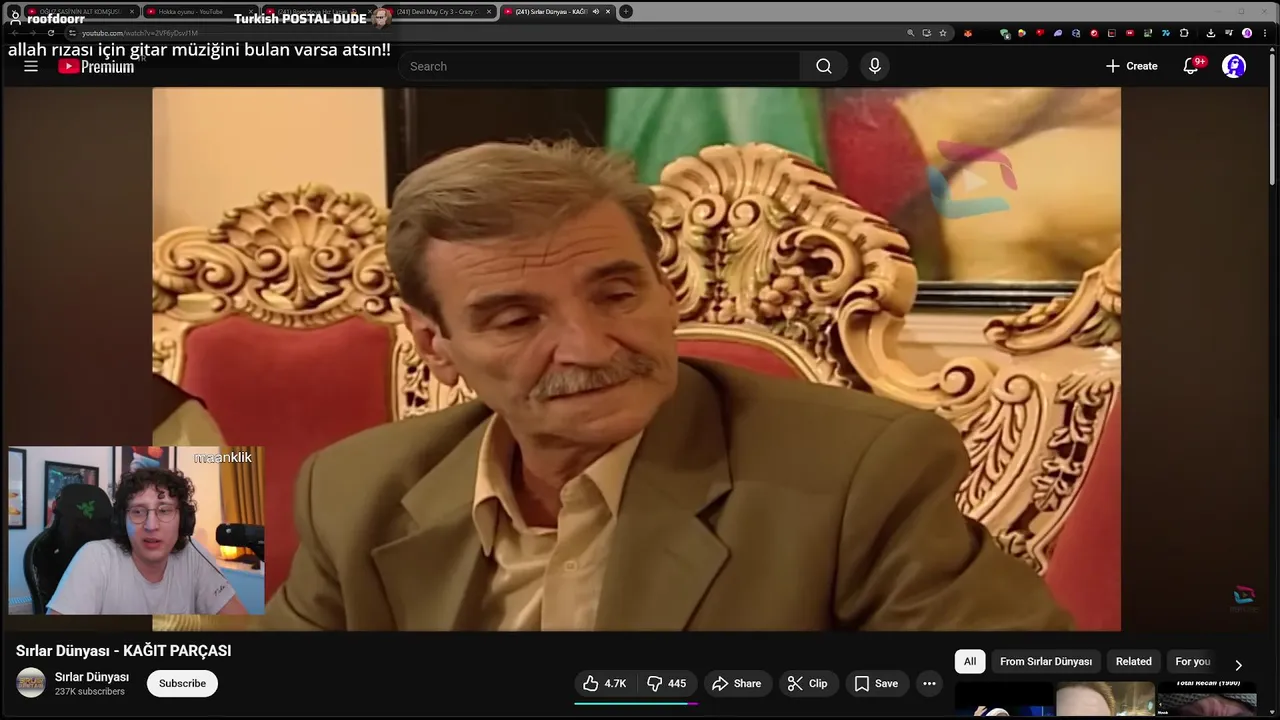The height and width of the screenshot is (720, 1280).
Task: Subscribe to Sırlar Dünyası channel
Action: point(182,683)
